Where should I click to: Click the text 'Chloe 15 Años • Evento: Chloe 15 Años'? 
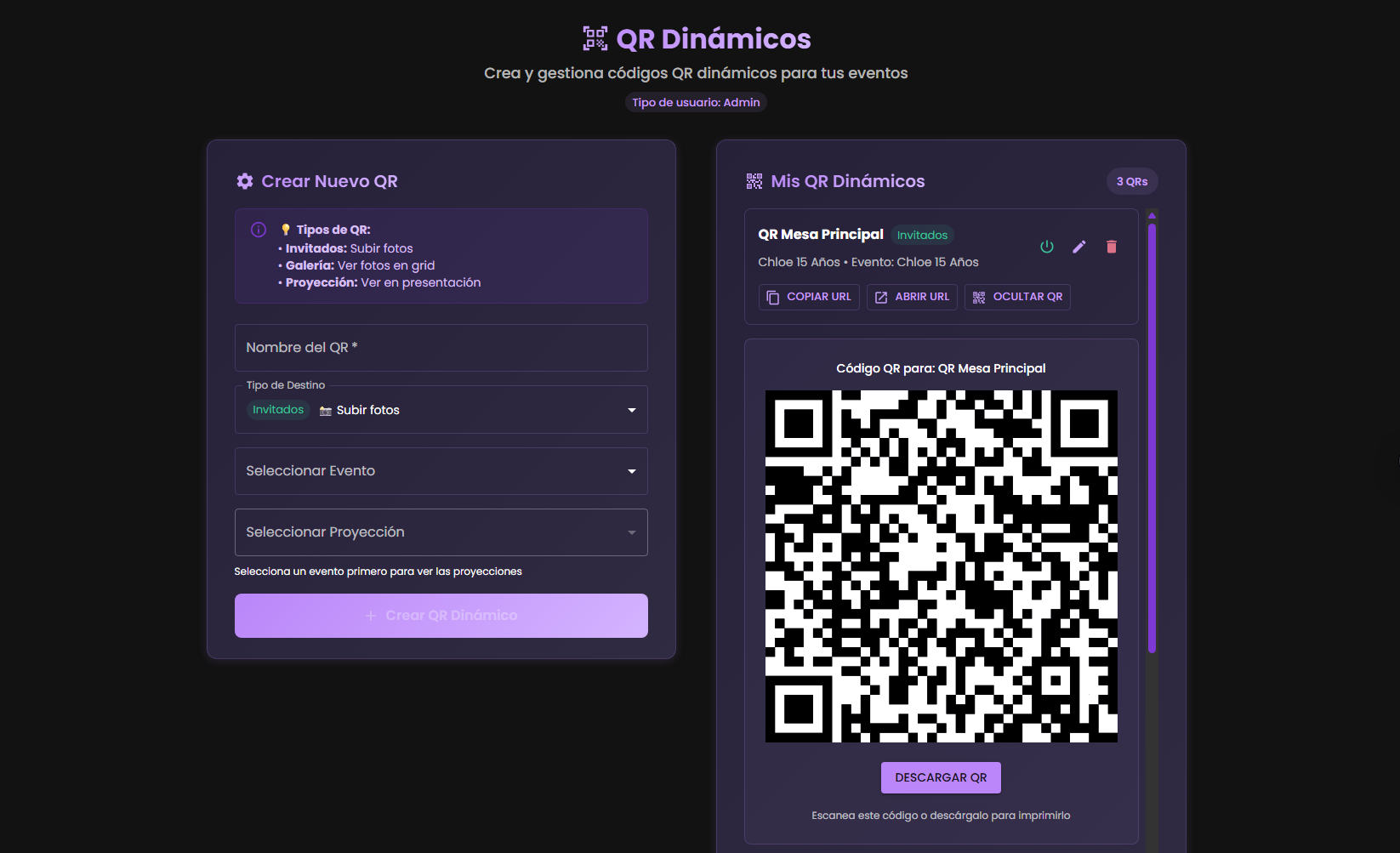[868, 262]
